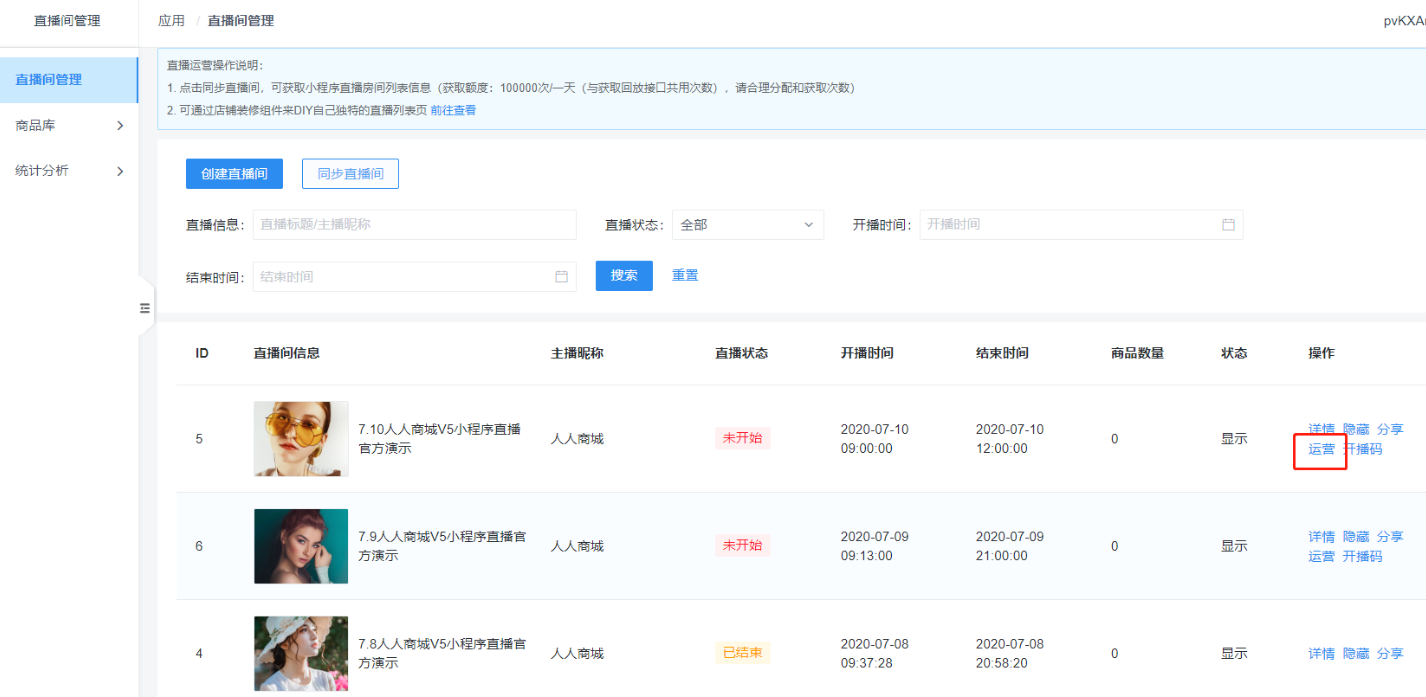Click 开播码 for room ID 6
The width and height of the screenshot is (1426, 697).
[1362, 556]
